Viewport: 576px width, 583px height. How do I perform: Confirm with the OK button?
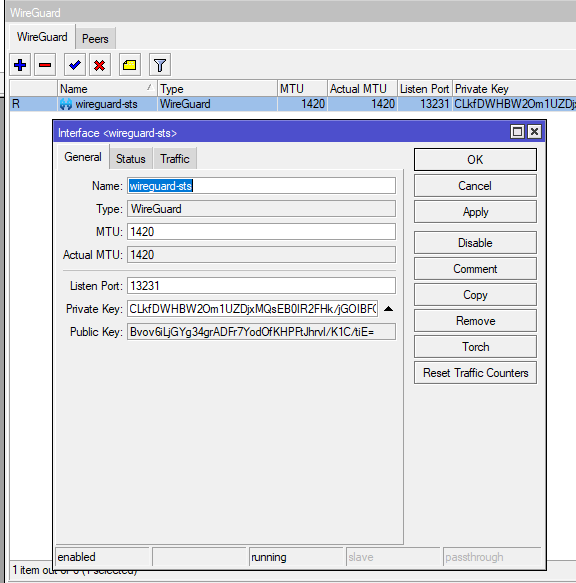click(475, 160)
